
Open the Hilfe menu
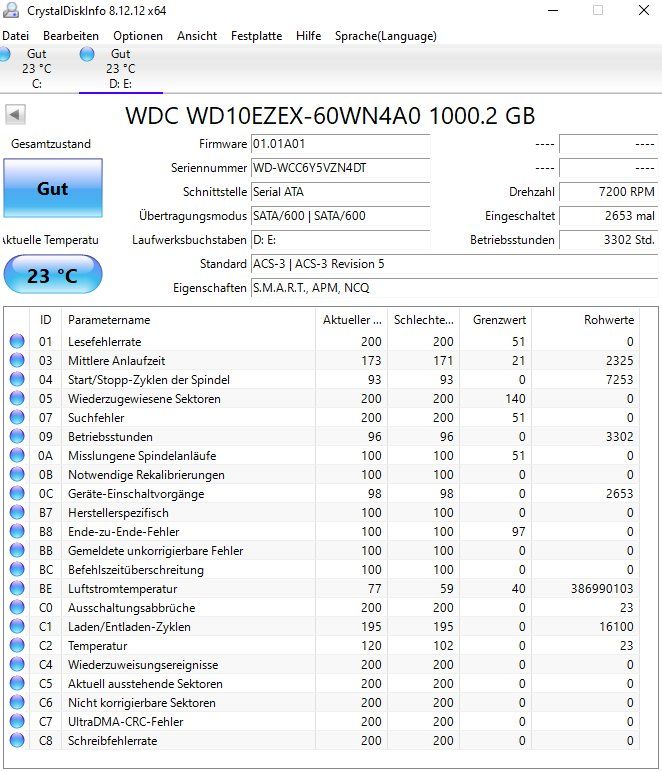(x=309, y=36)
